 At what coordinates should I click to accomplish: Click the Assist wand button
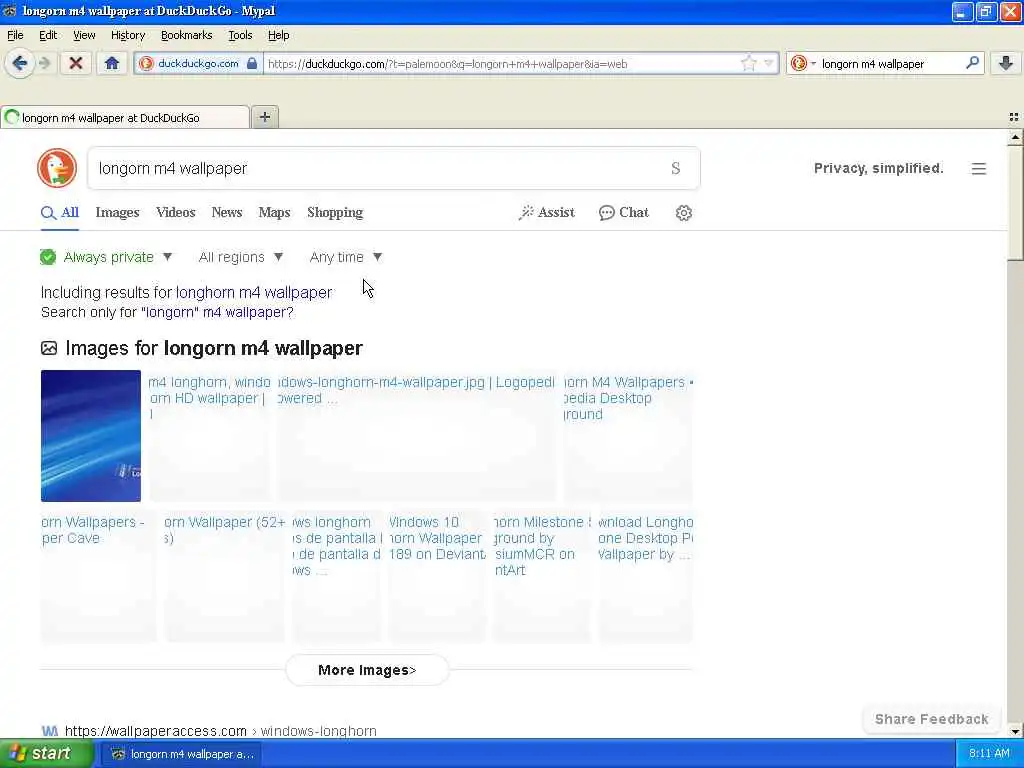[x=547, y=212]
